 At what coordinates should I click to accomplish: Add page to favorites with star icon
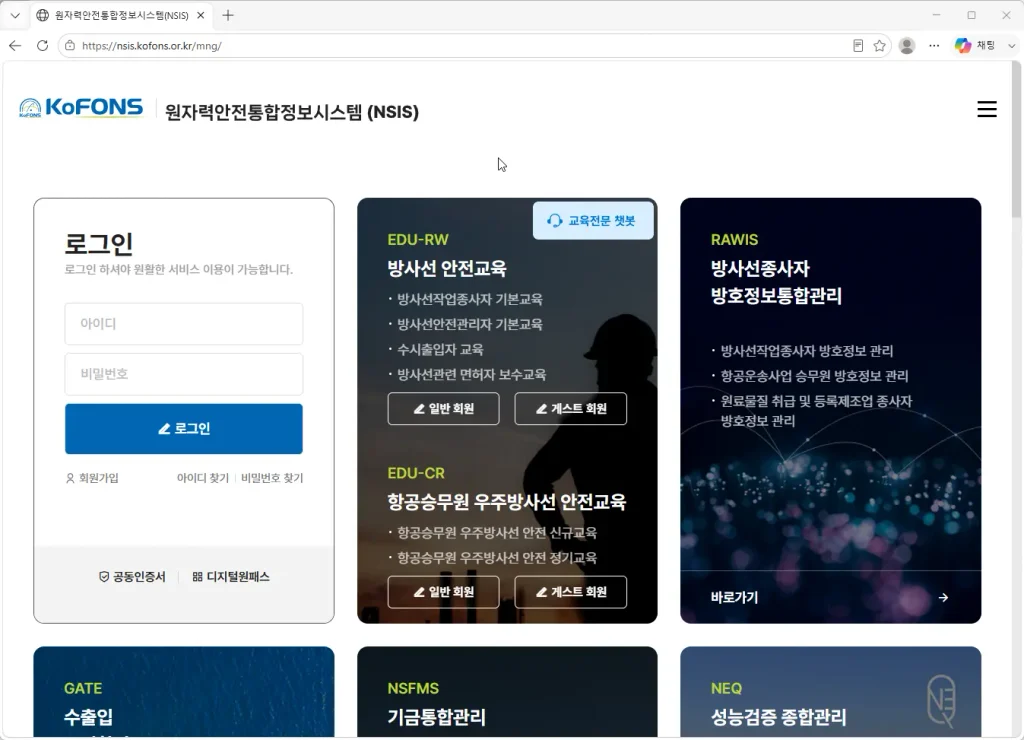[880, 46]
